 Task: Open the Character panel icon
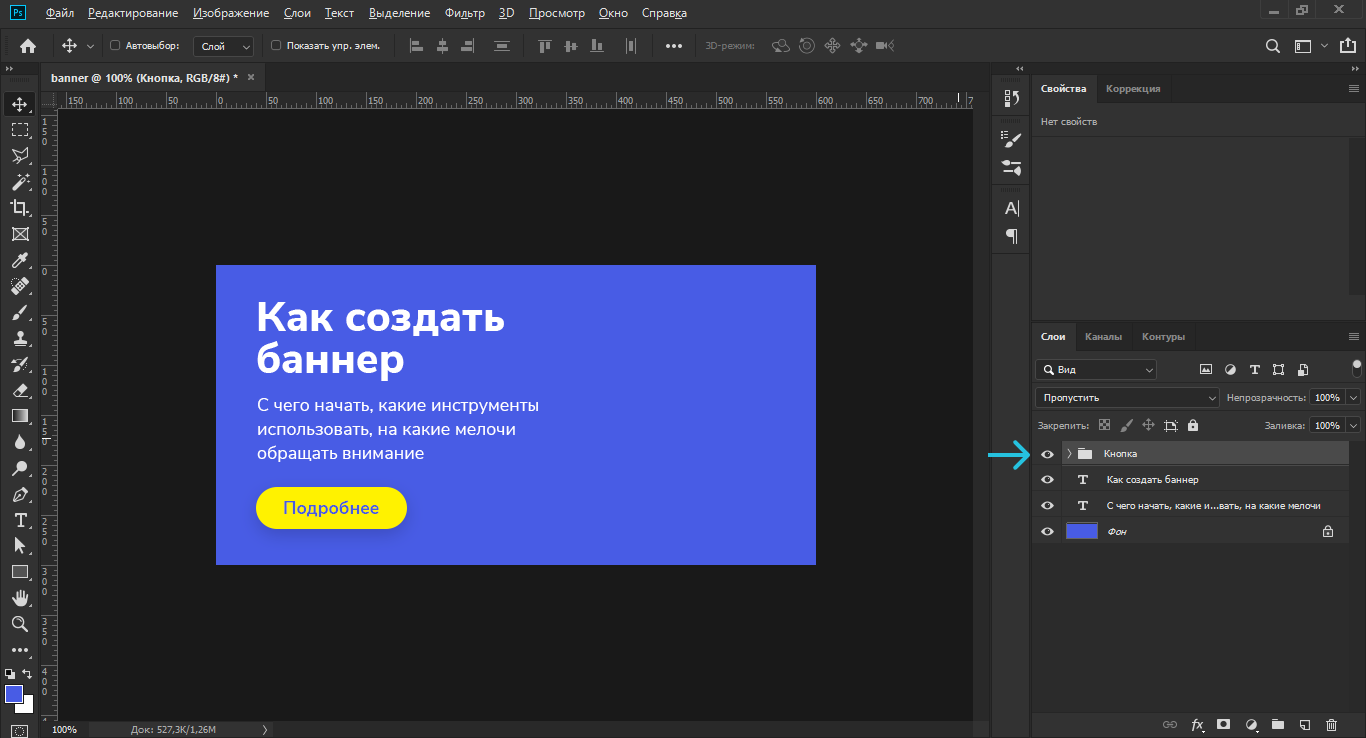click(x=1011, y=209)
